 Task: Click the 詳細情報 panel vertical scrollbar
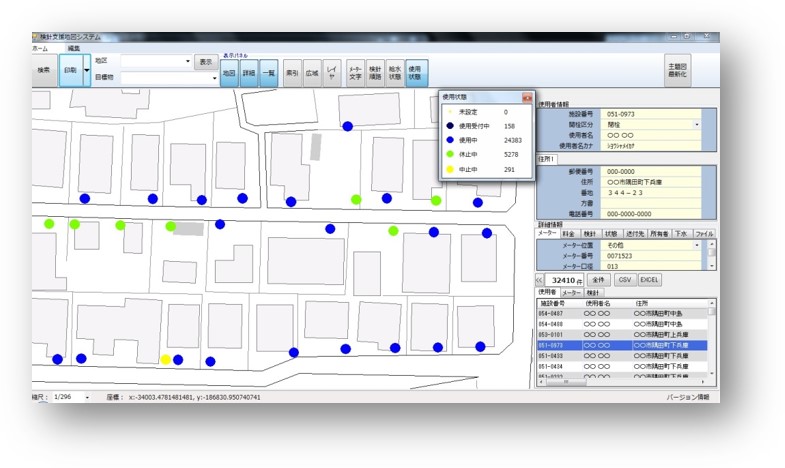click(712, 255)
